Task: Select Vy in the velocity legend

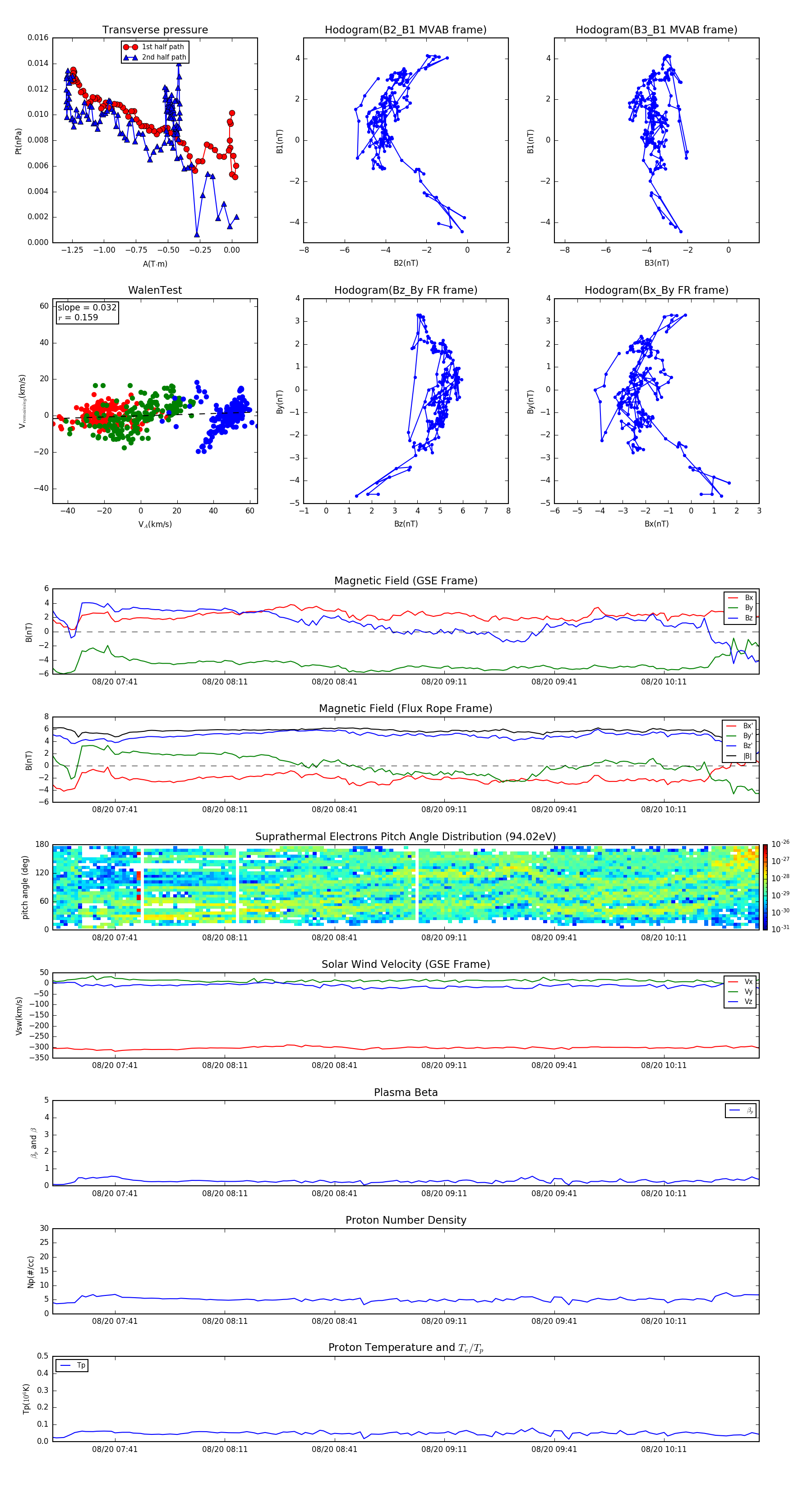Action: click(x=740, y=991)
